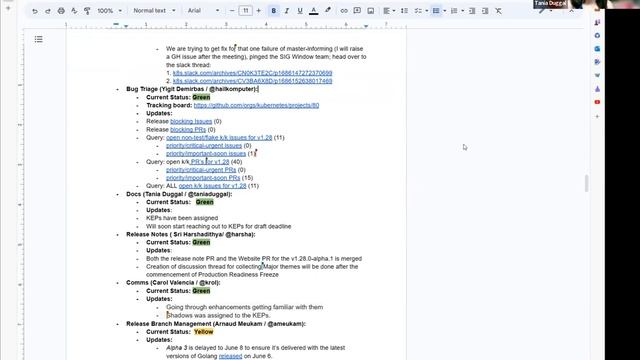Viewport: 640px width, 360px height.
Task: Open the Release blocking issues link
Action: (191, 121)
